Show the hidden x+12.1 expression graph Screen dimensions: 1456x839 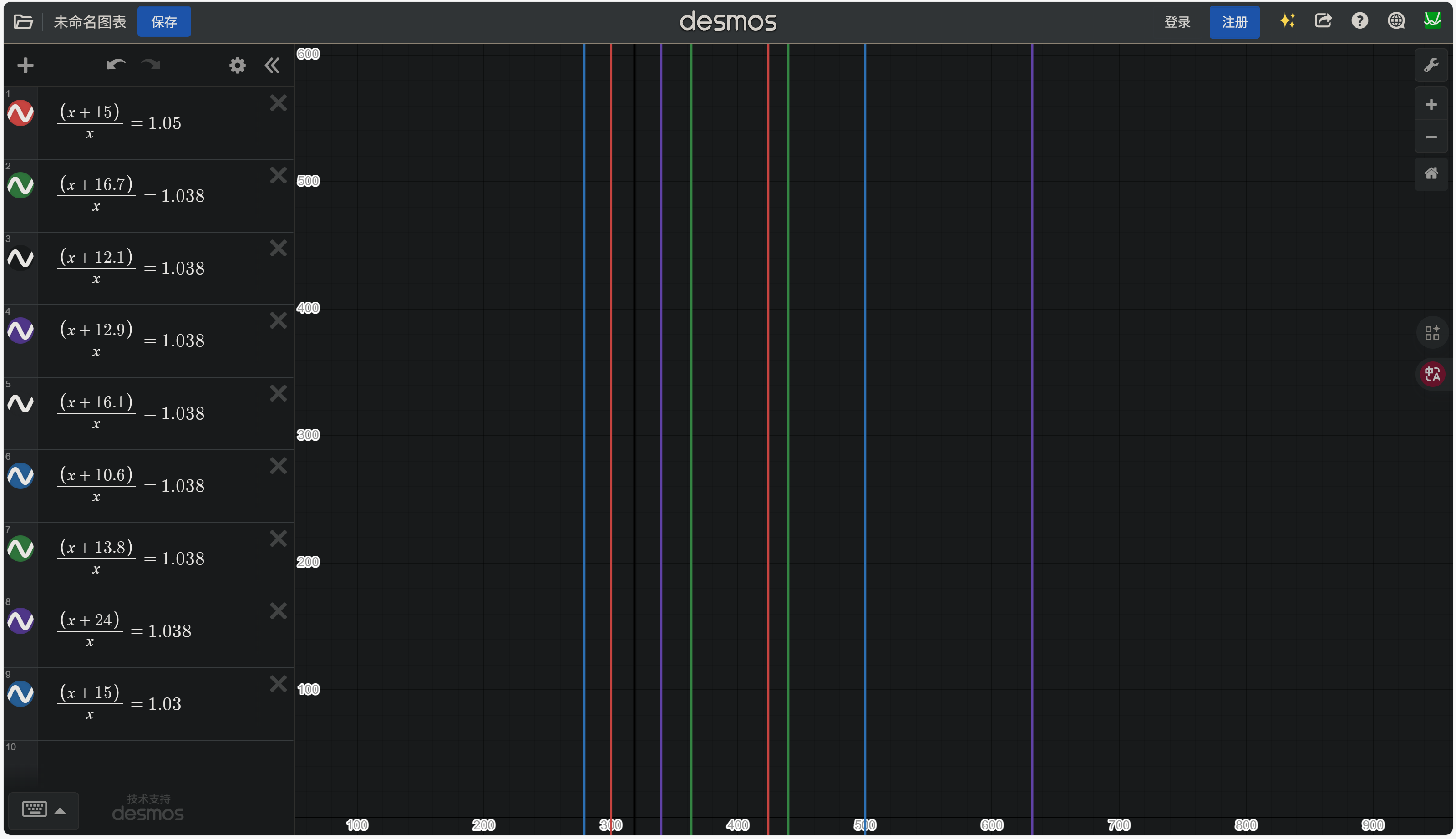click(x=20, y=258)
